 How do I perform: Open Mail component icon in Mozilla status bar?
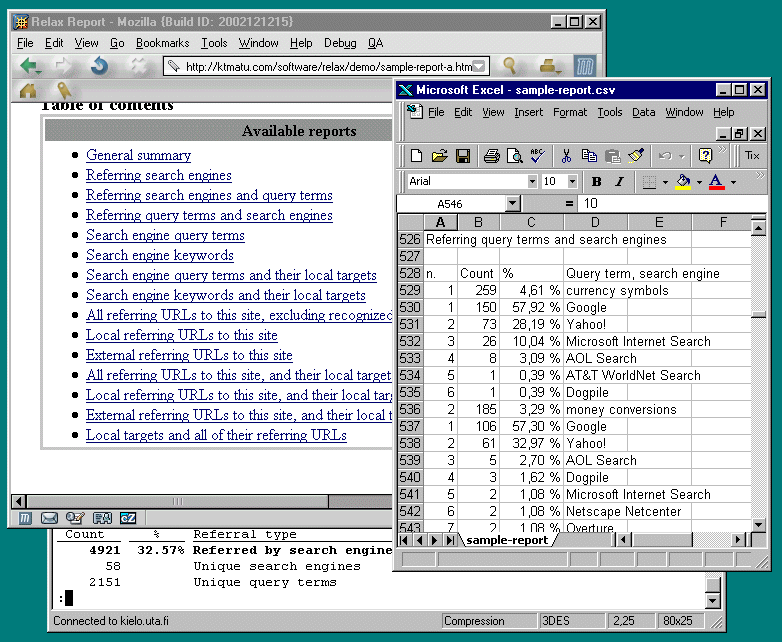[49, 518]
